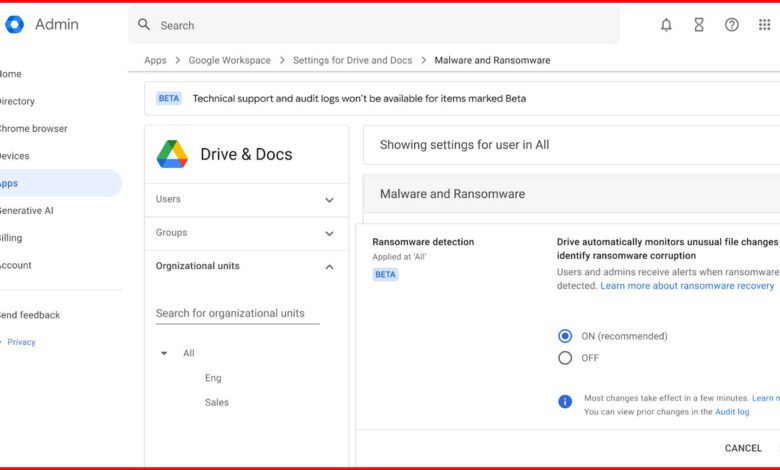Viewport: 780px width, 470px height.
Task: Open Directory in the sidebar
Action: point(17,101)
